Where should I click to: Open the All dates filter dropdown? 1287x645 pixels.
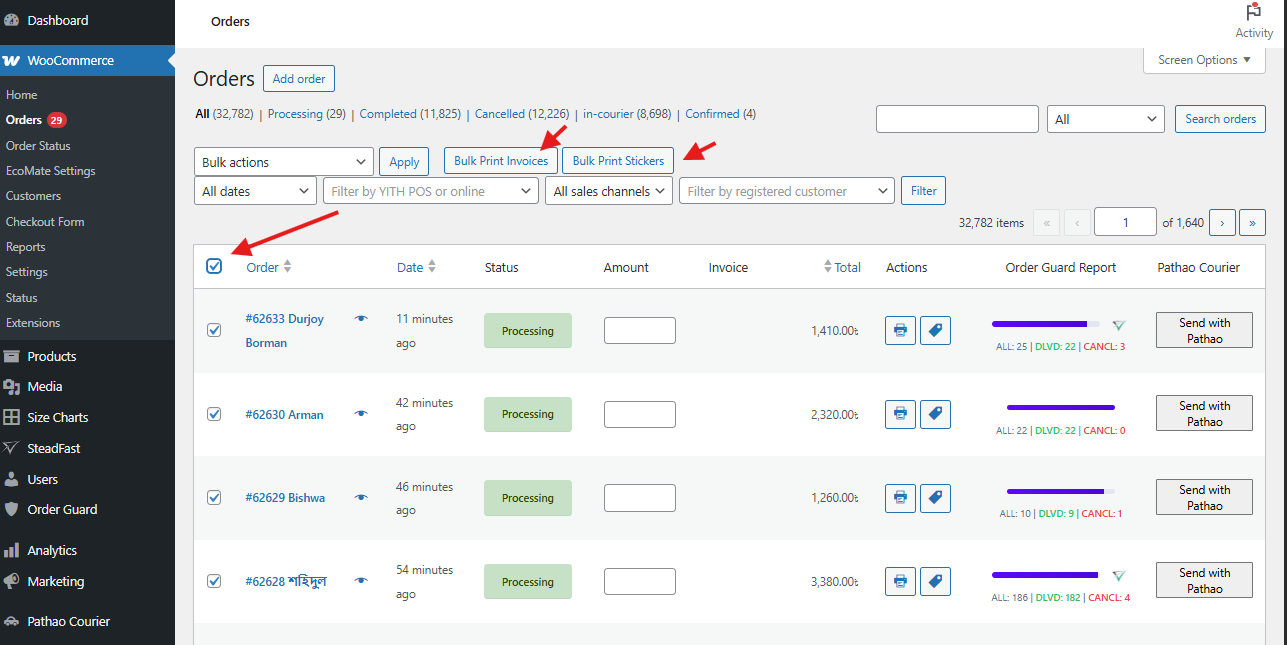(x=255, y=190)
